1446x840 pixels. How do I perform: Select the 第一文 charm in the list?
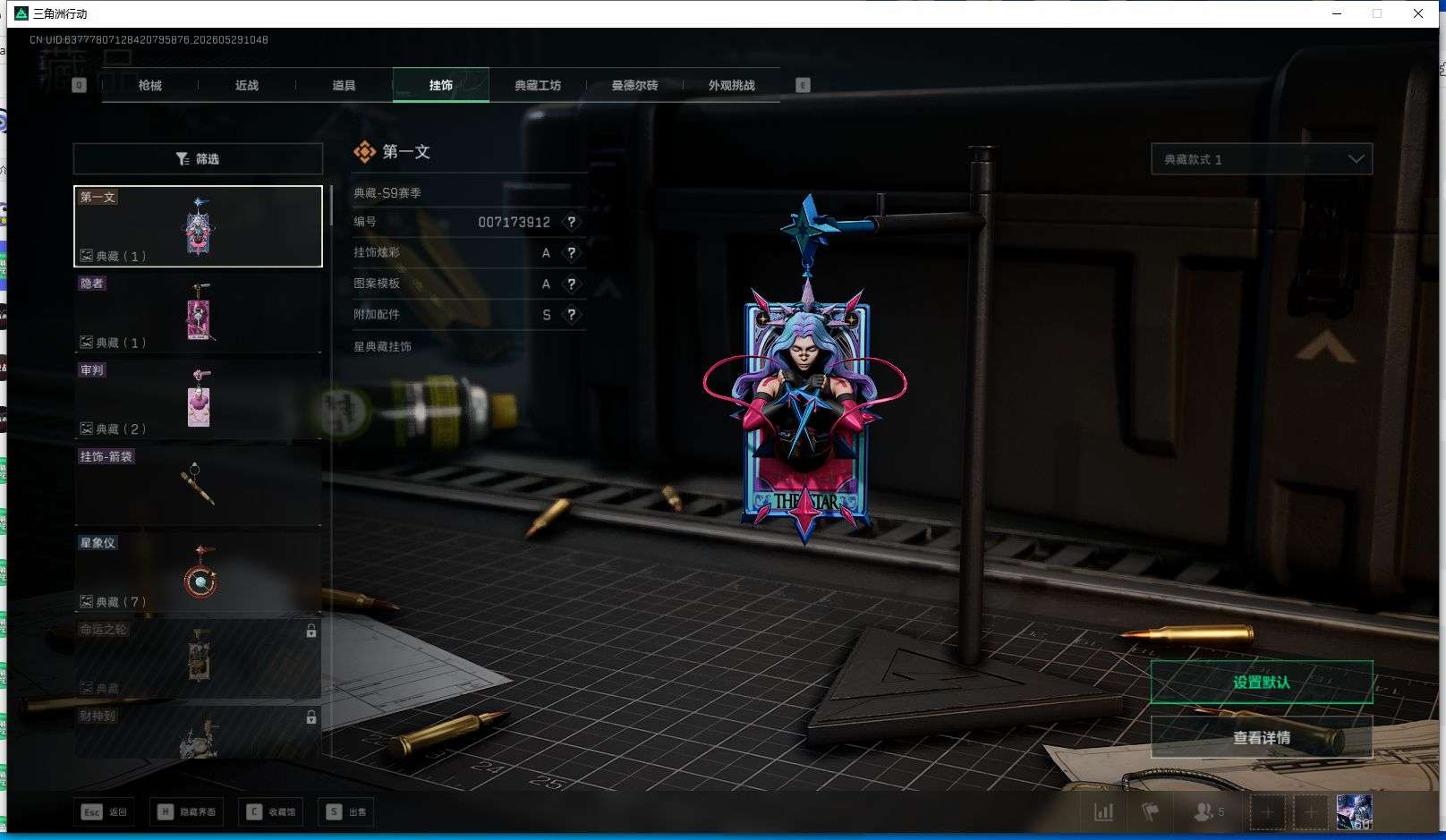pyautogui.click(x=198, y=226)
